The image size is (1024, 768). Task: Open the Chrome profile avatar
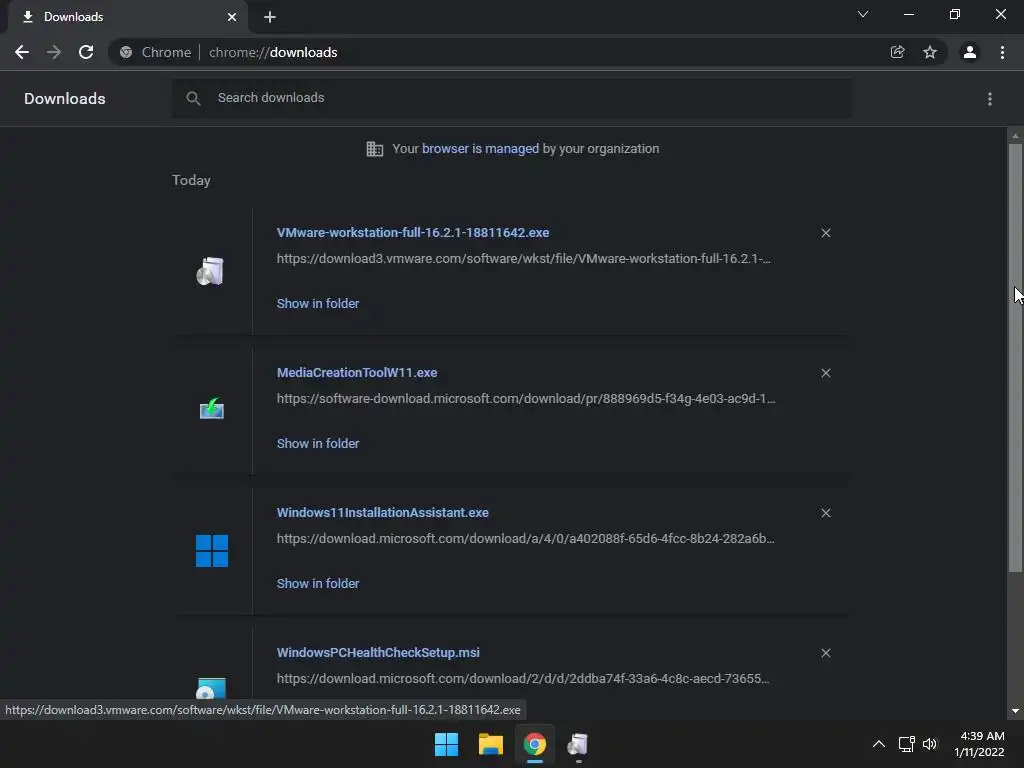[x=970, y=52]
